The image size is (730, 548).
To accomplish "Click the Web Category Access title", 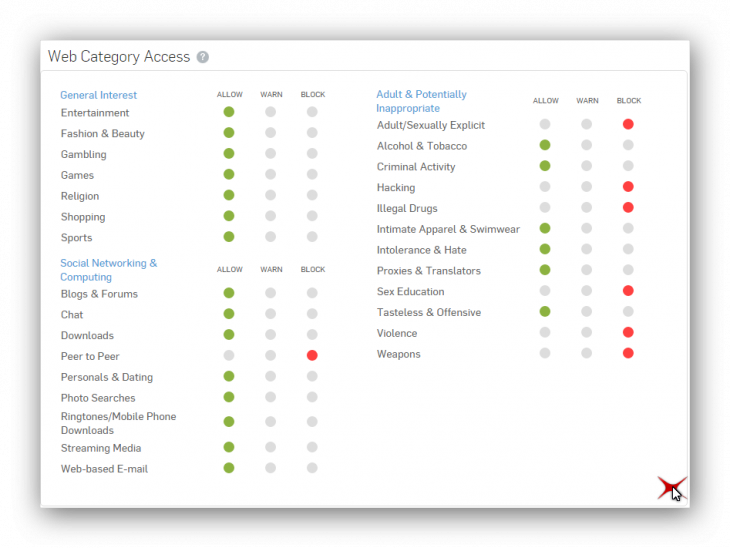I will point(119,57).
